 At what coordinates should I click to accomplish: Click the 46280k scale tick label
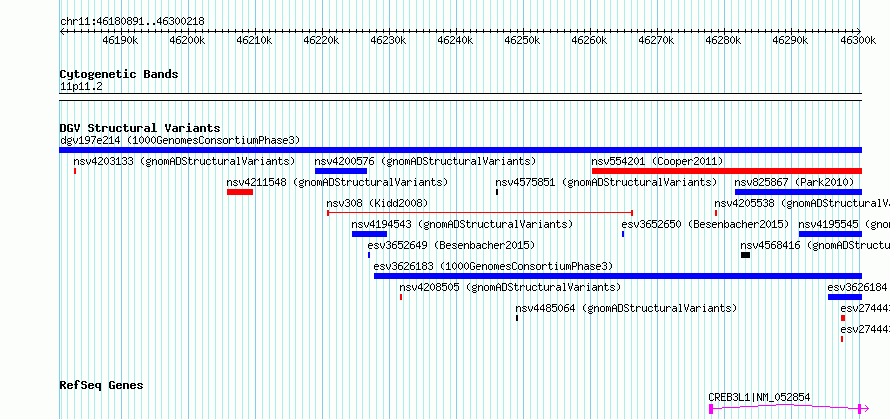[x=723, y=40]
